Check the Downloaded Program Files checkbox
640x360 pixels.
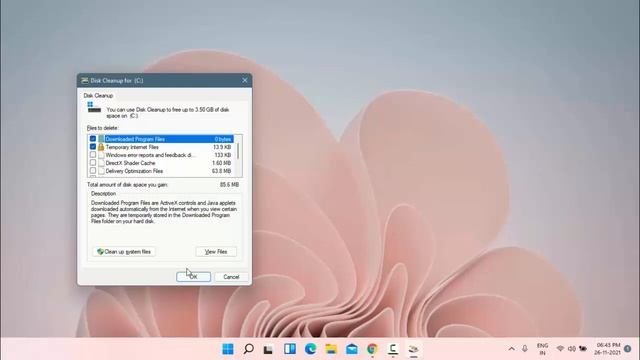click(93, 139)
